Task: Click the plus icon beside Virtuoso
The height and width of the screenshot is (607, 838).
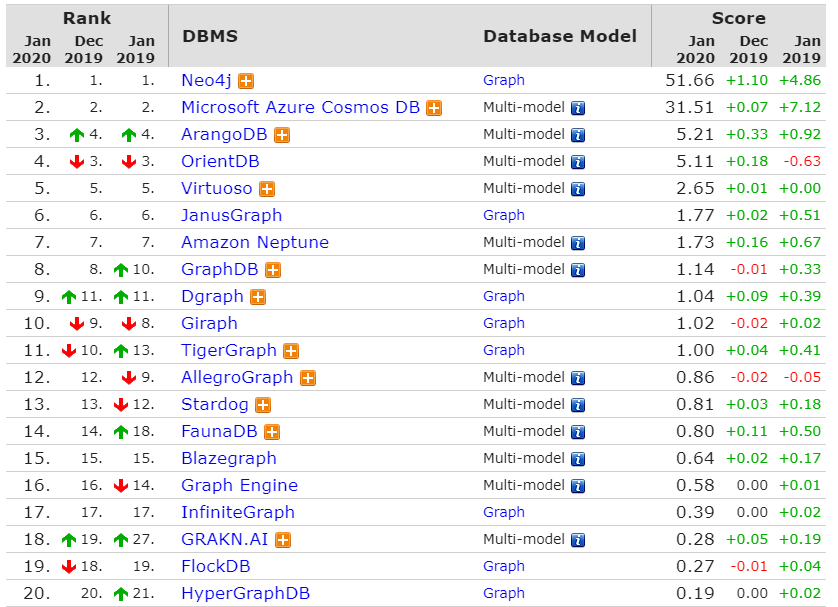Action: coord(267,189)
